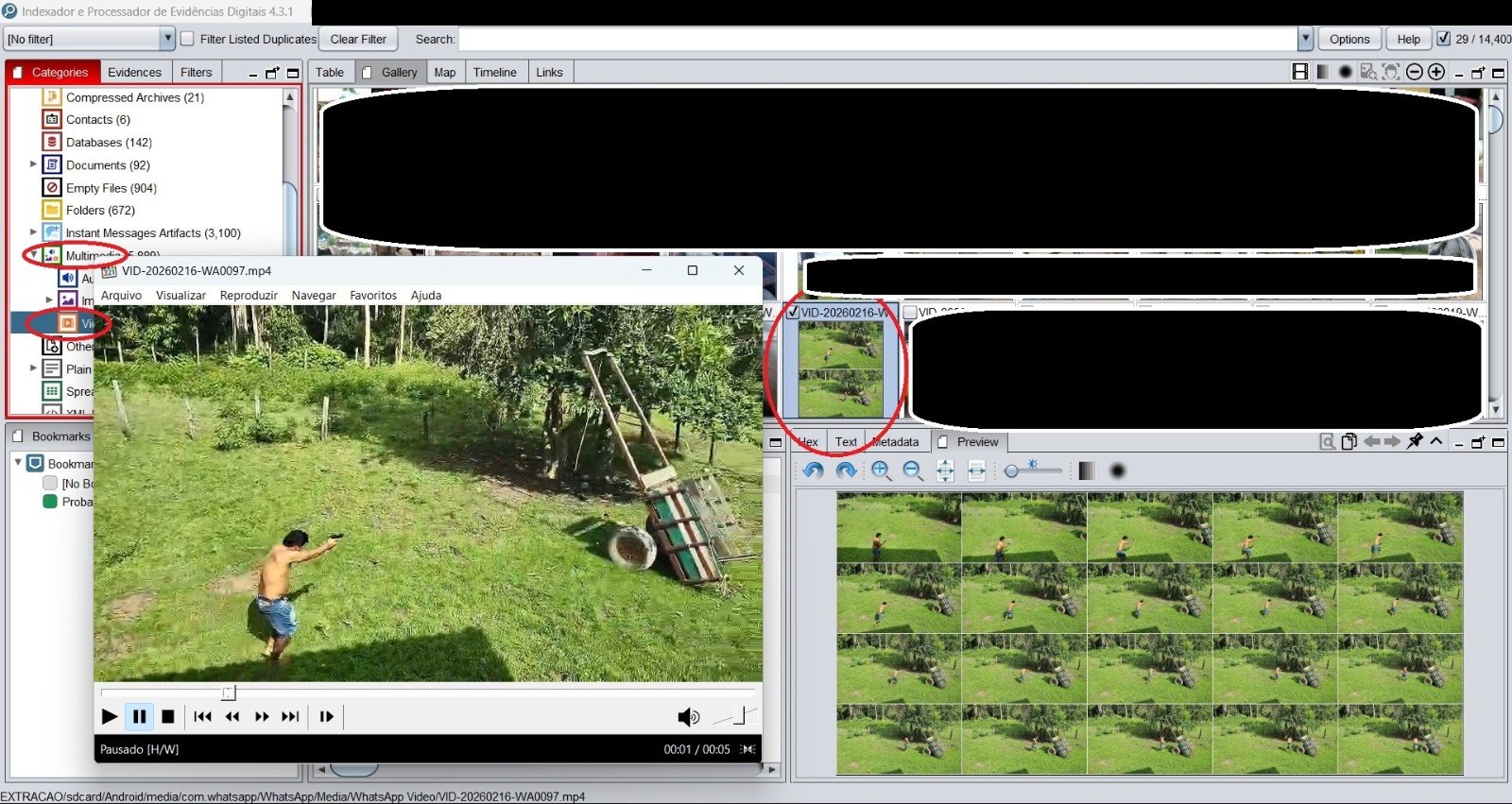Click the Help button
The image size is (1512, 804).
click(x=1408, y=39)
